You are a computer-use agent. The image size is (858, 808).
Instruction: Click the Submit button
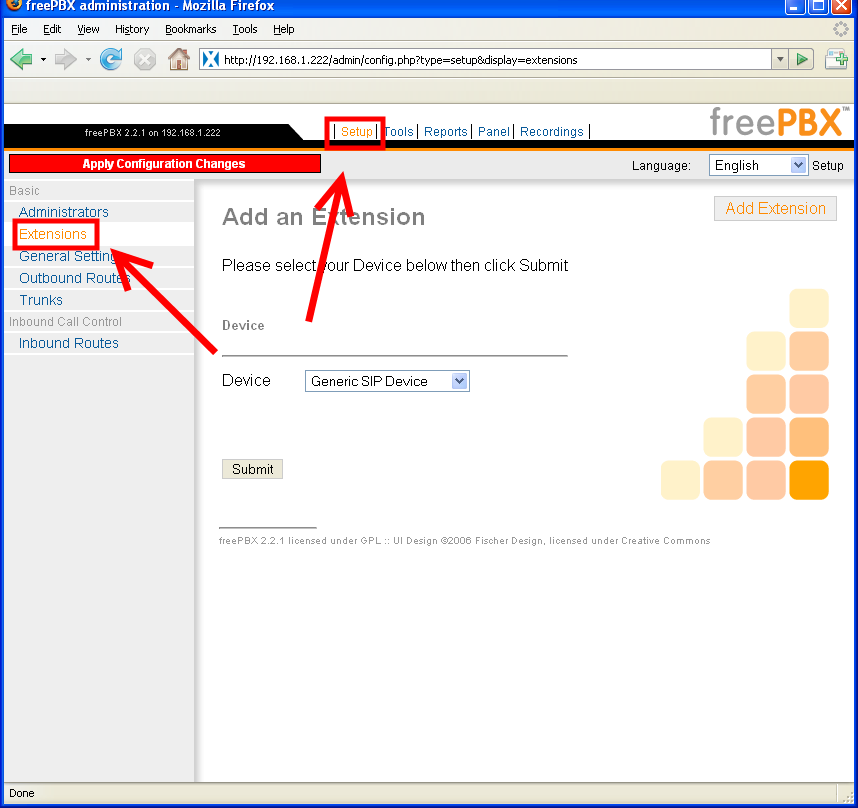point(252,469)
